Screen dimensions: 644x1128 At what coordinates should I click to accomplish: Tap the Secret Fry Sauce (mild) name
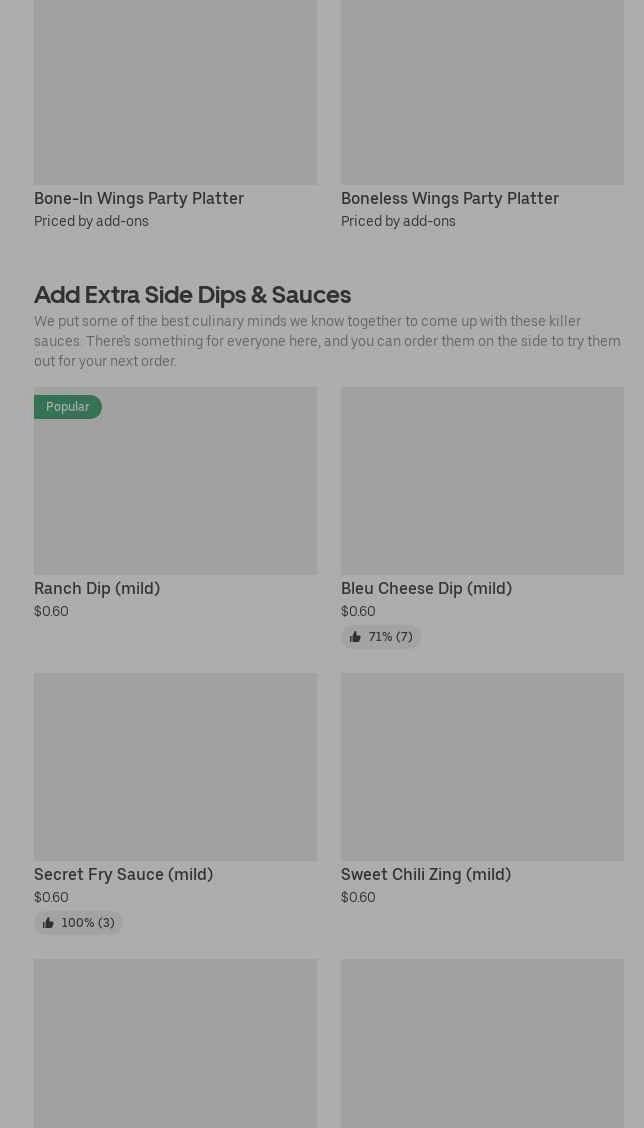click(x=123, y=874)
